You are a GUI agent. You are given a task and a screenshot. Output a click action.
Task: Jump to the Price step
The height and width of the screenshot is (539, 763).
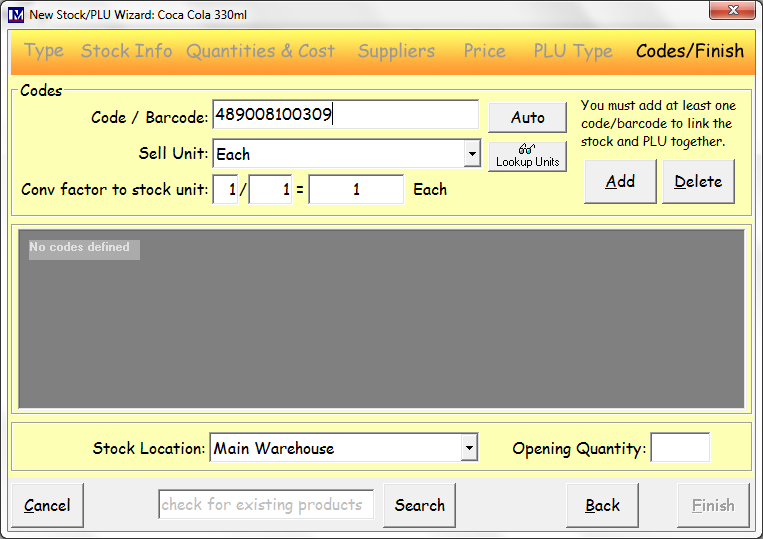tap(485, 51)
